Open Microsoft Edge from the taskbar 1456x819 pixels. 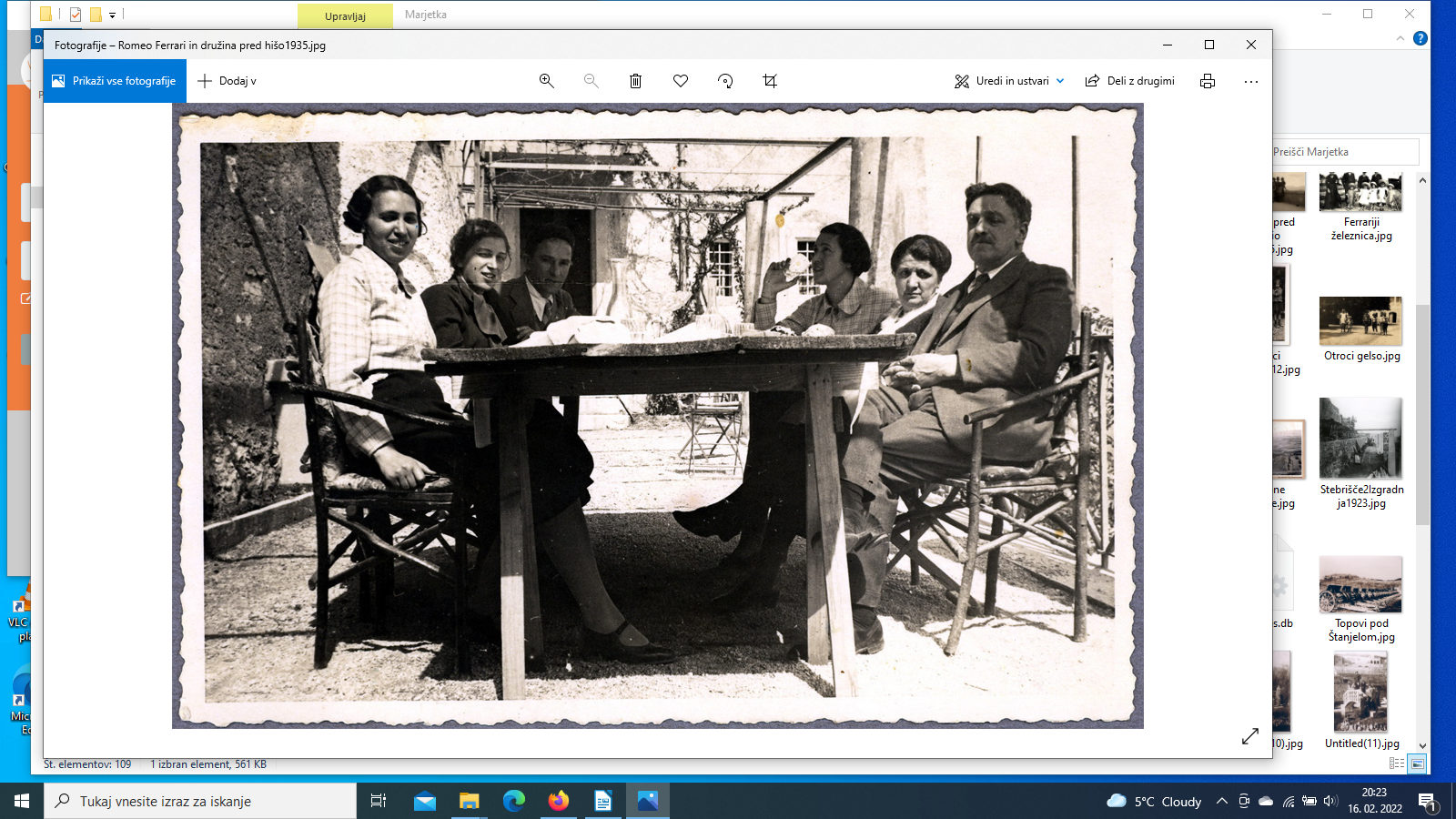(514, 801)
